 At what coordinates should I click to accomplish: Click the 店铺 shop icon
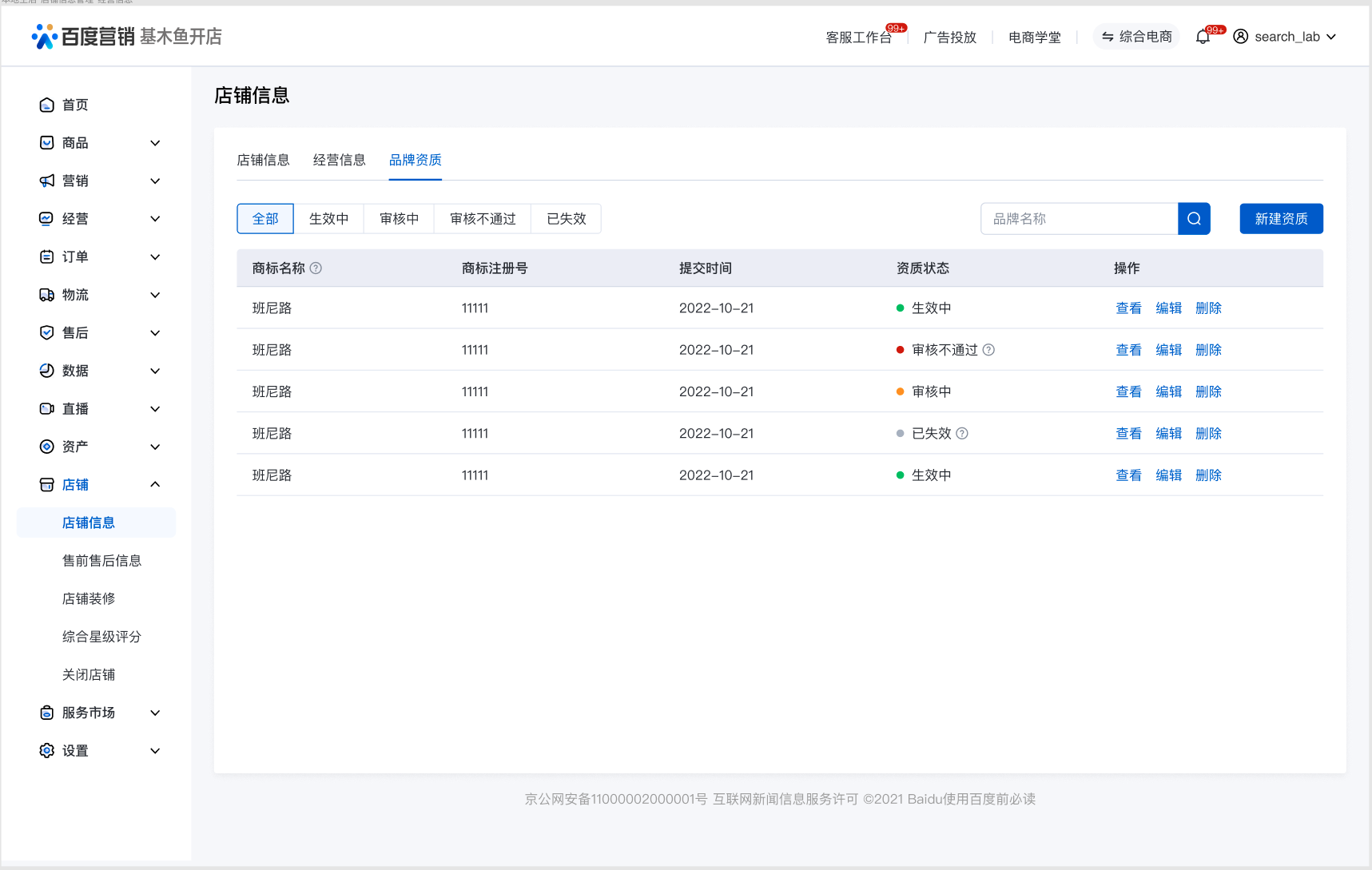pyautogui.click(x=47, y=484)
